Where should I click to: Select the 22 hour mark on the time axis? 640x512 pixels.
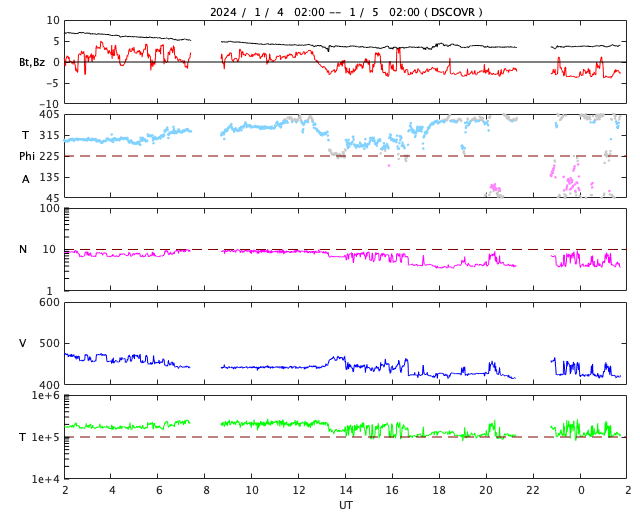pos(533,491)
